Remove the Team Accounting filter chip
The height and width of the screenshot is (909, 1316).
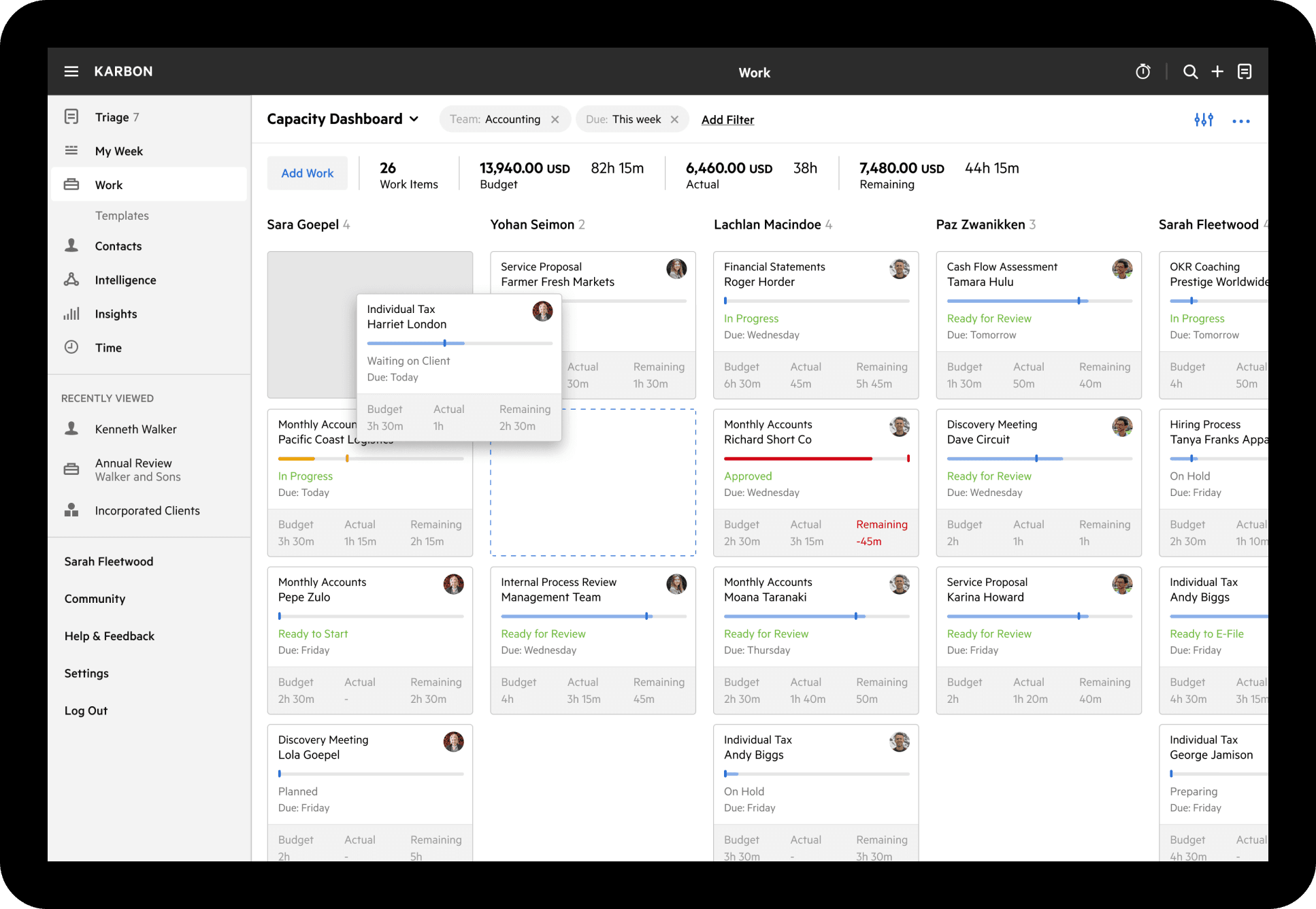555,120
